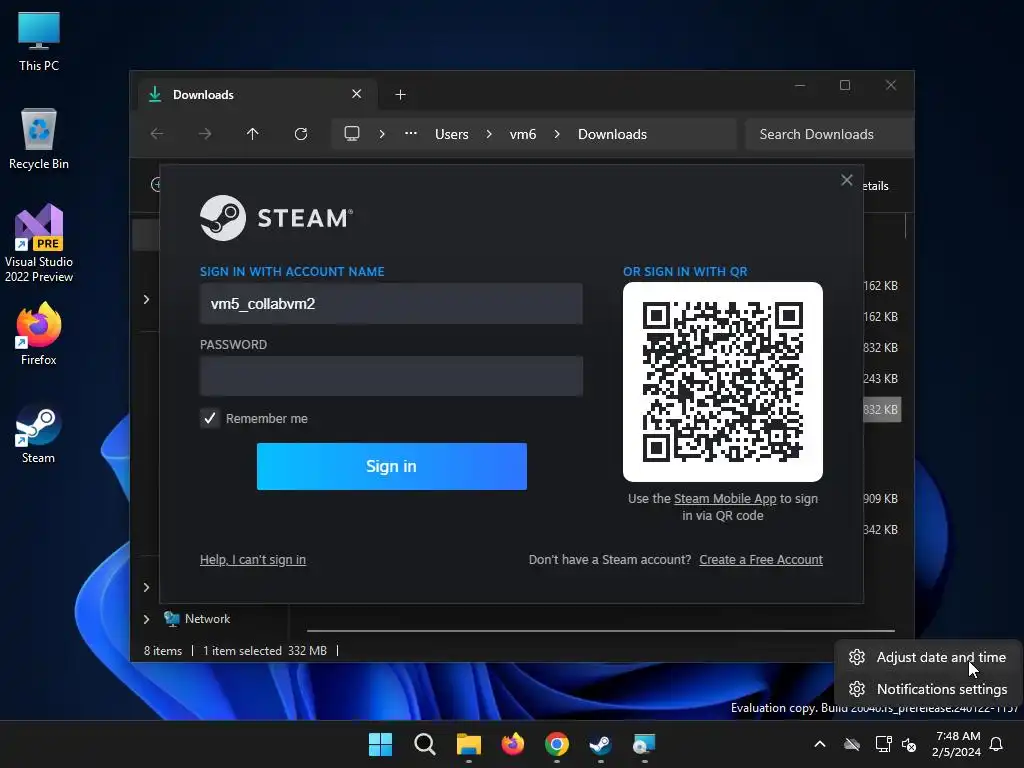The image size is (1024, 768).
Task: Open the ellipsis breadcrumb overflow in address bar
Action: (x=411, y=133)
